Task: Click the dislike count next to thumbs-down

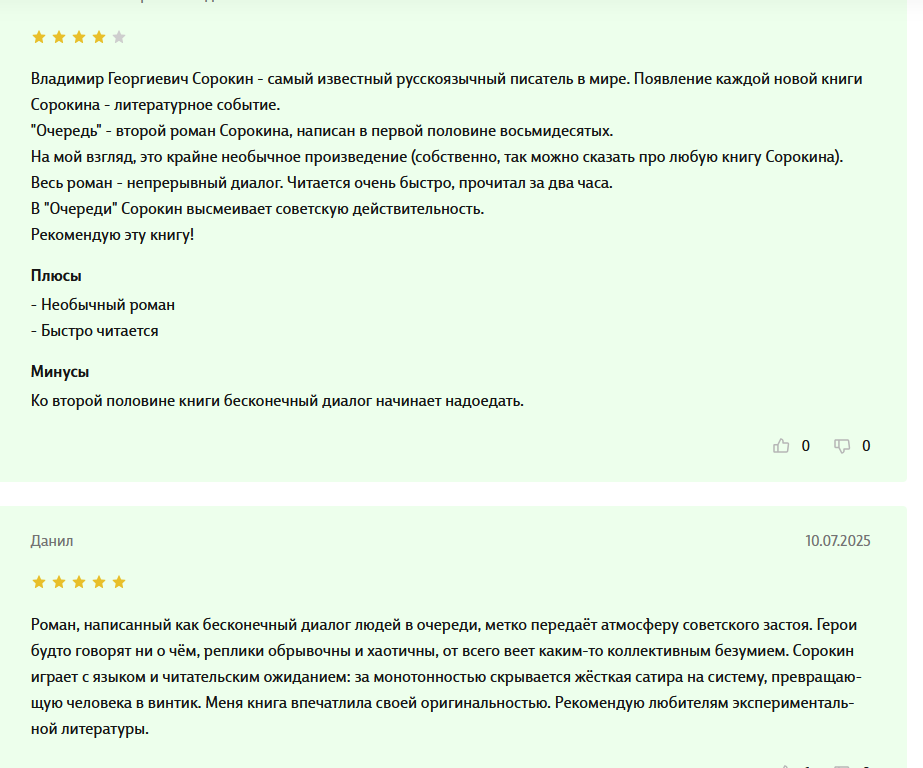Action: tap(866, 446)
